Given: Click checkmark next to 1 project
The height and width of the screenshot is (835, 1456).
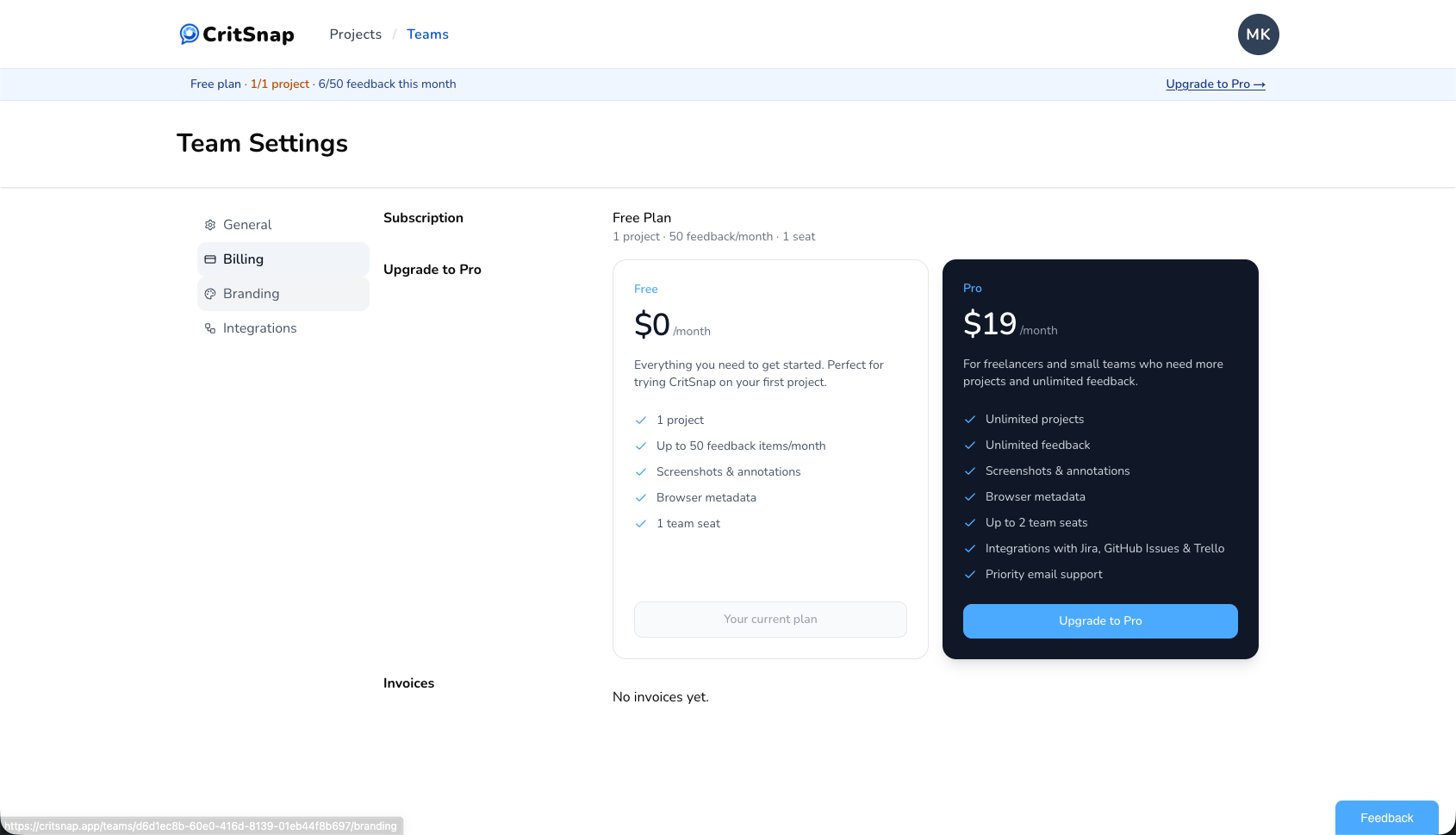Looking at the screenshot, I should pos(641,421).
